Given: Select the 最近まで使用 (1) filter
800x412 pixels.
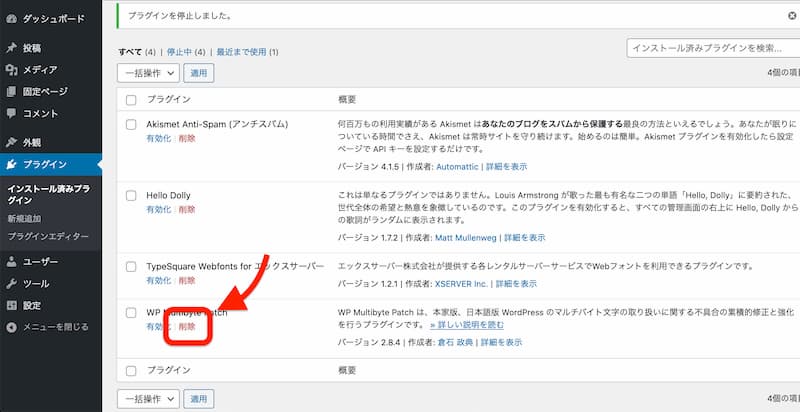Looking at the screenshot, I should tap(247, 52).
